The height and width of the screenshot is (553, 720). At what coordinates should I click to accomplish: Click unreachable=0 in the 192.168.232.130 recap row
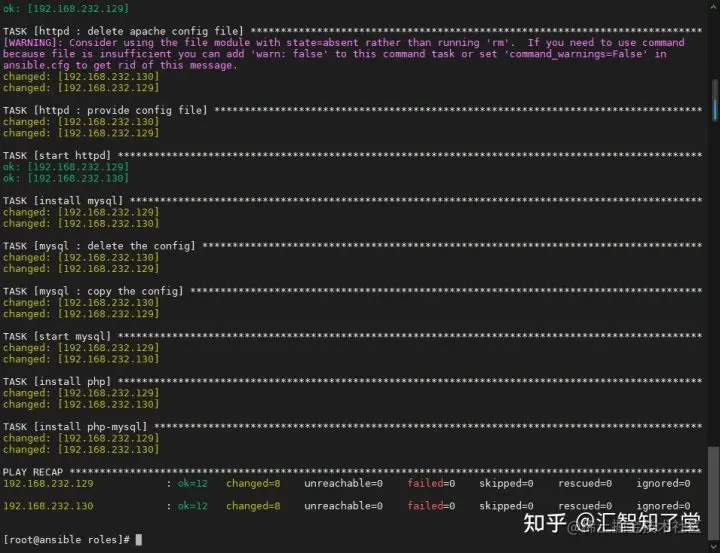click(343, 506)
